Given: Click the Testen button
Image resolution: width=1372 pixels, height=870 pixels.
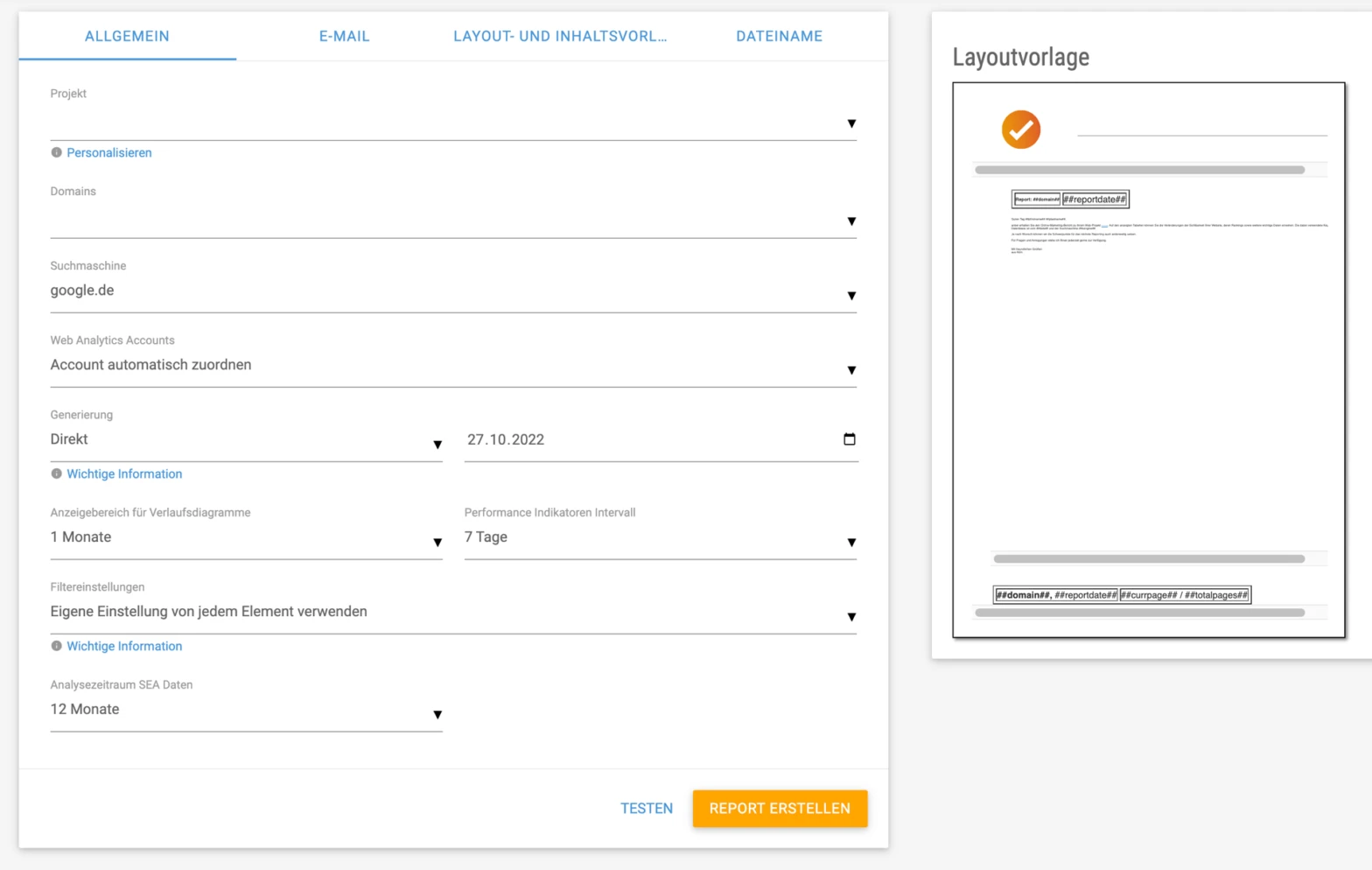Looking at the screenshot, I should pyautogui.click(x=647, y=809).
